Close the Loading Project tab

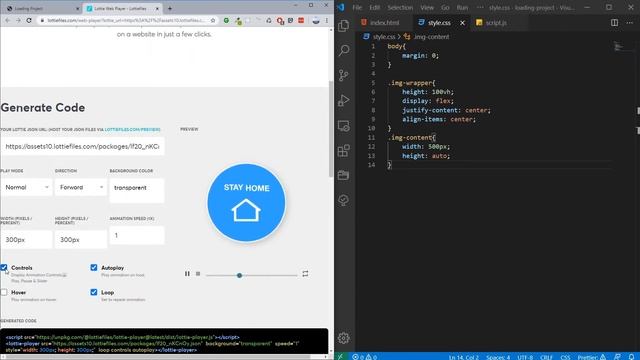[78, 8]
